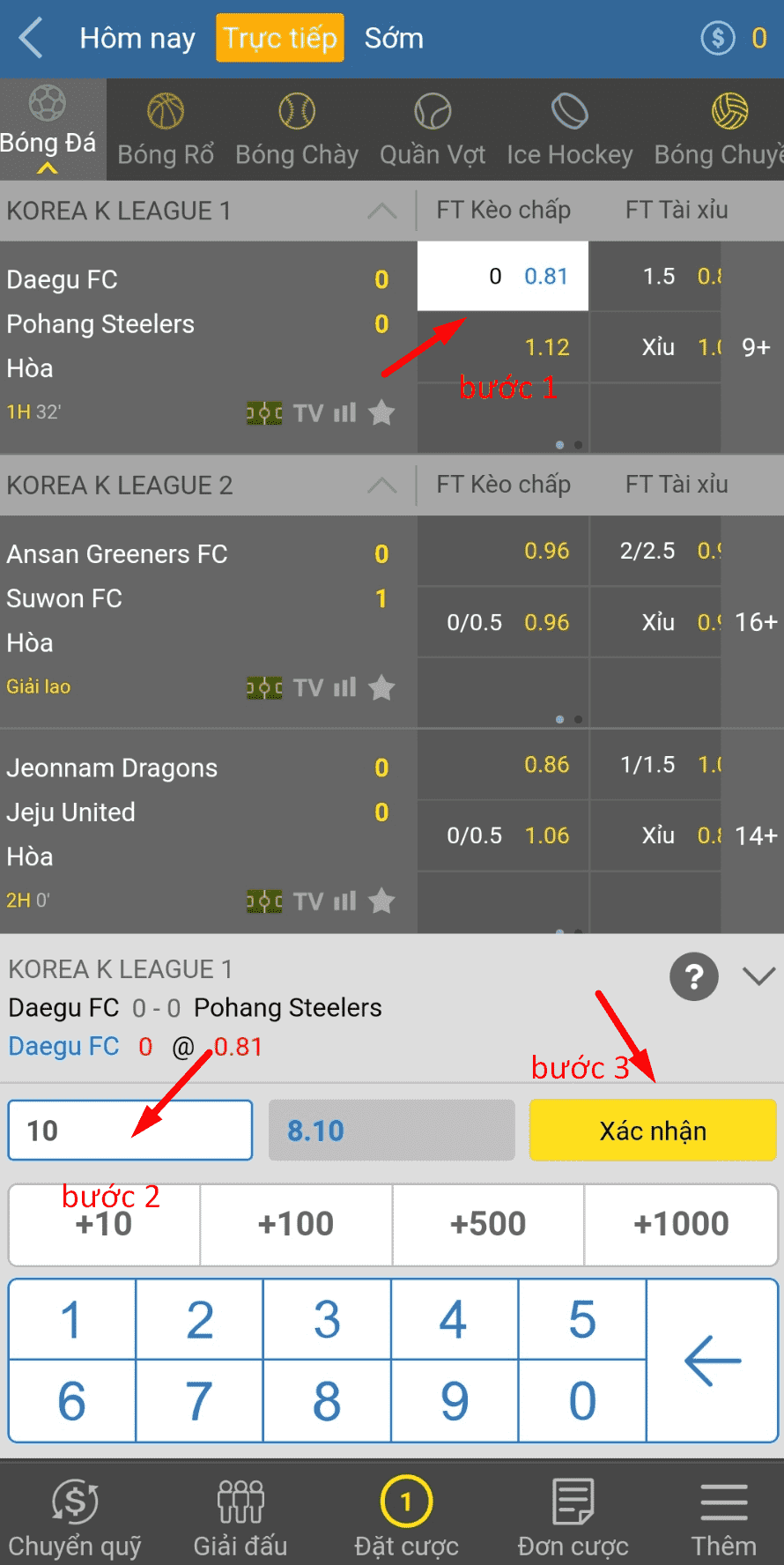This screenshot has height=1565, width=784.
Task: Collapse the KOREA K LEAGUE 1 section
Action: (x=381, y=211)
